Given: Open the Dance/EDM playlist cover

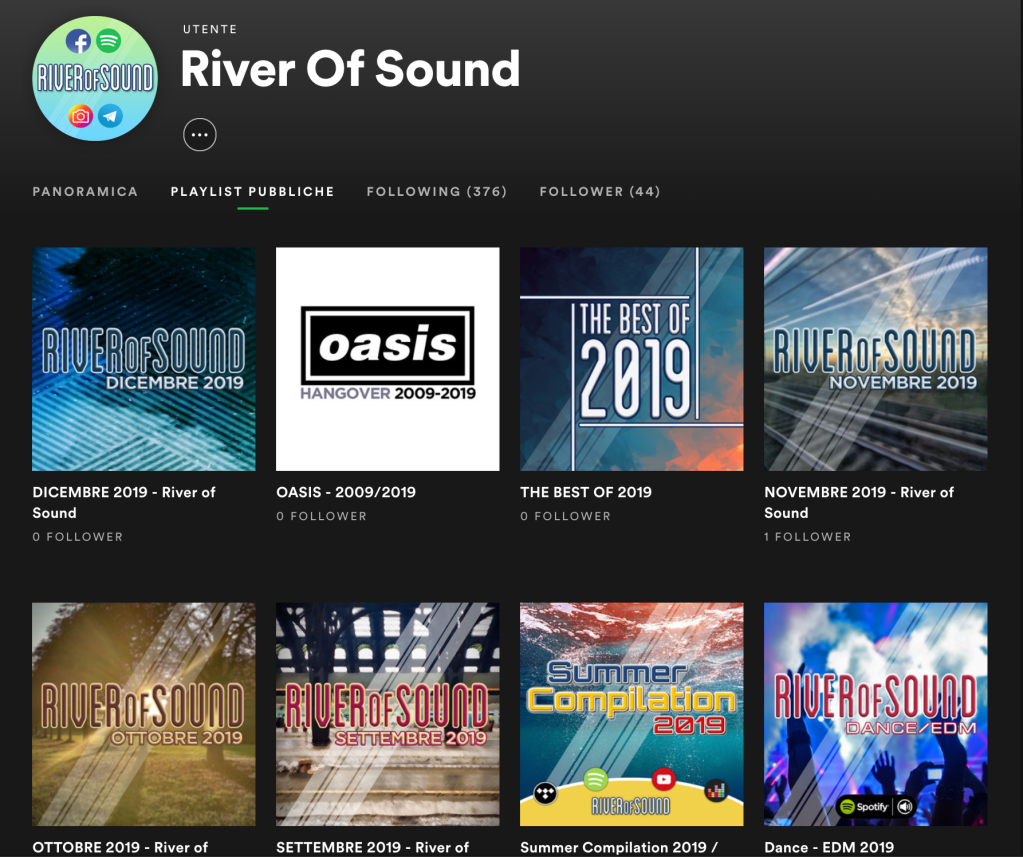Looking at the screenshot, I should pos(875,714).
